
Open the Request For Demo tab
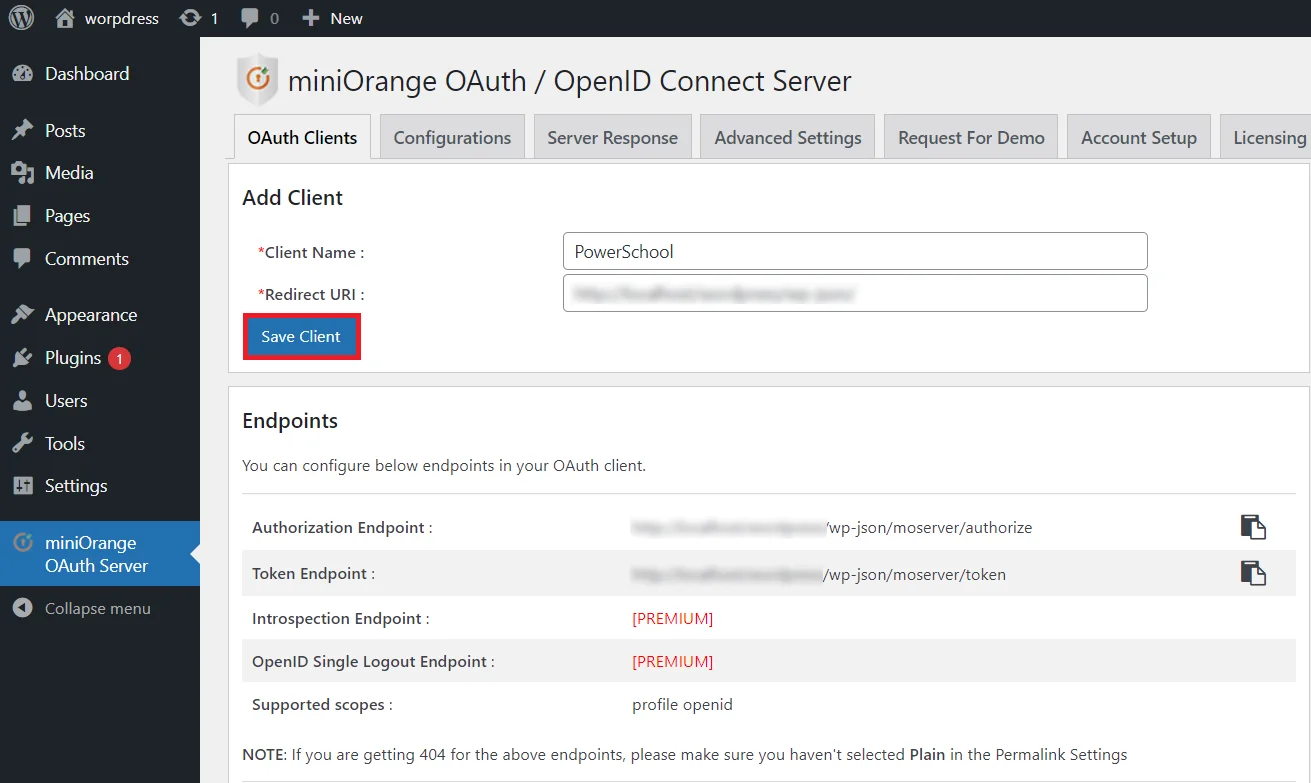[x=971, y=138]
